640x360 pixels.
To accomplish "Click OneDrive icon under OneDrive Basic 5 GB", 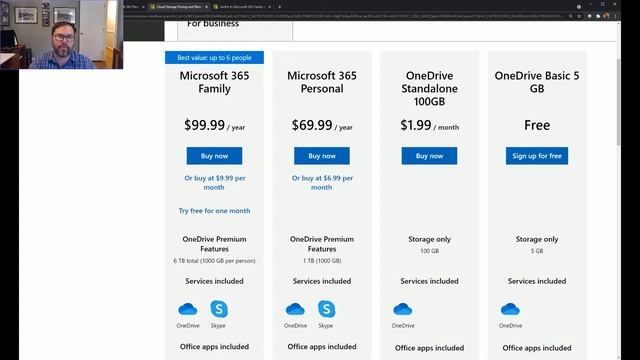I will click(510, 309).
